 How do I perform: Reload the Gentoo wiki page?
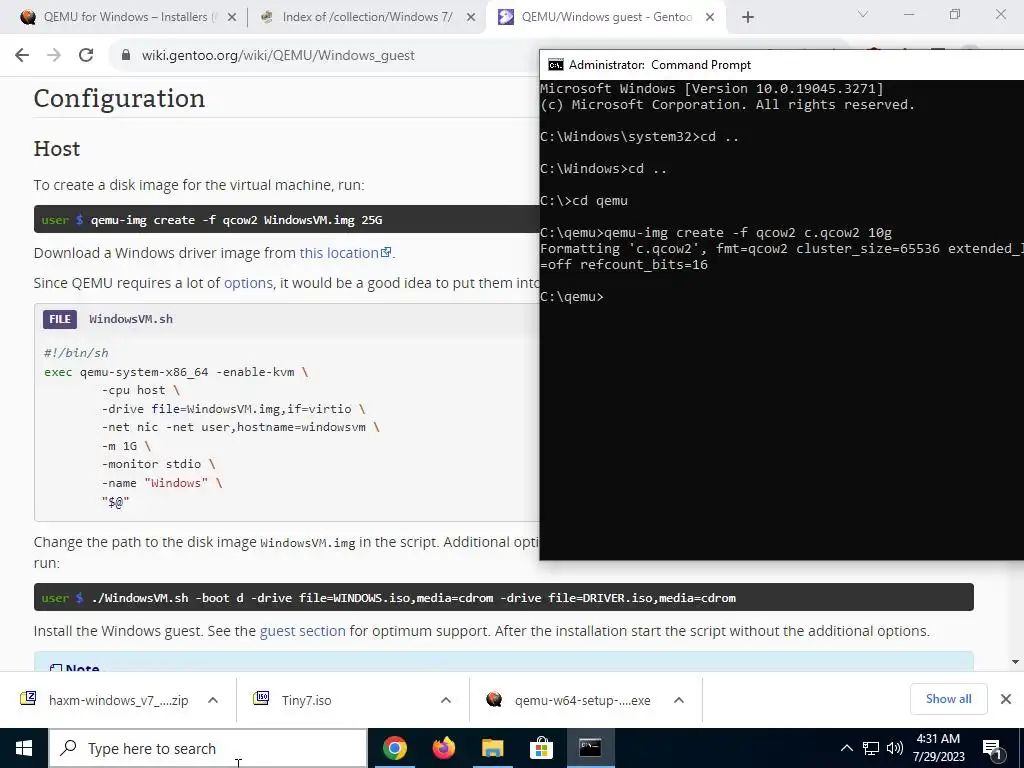[86, 55]
